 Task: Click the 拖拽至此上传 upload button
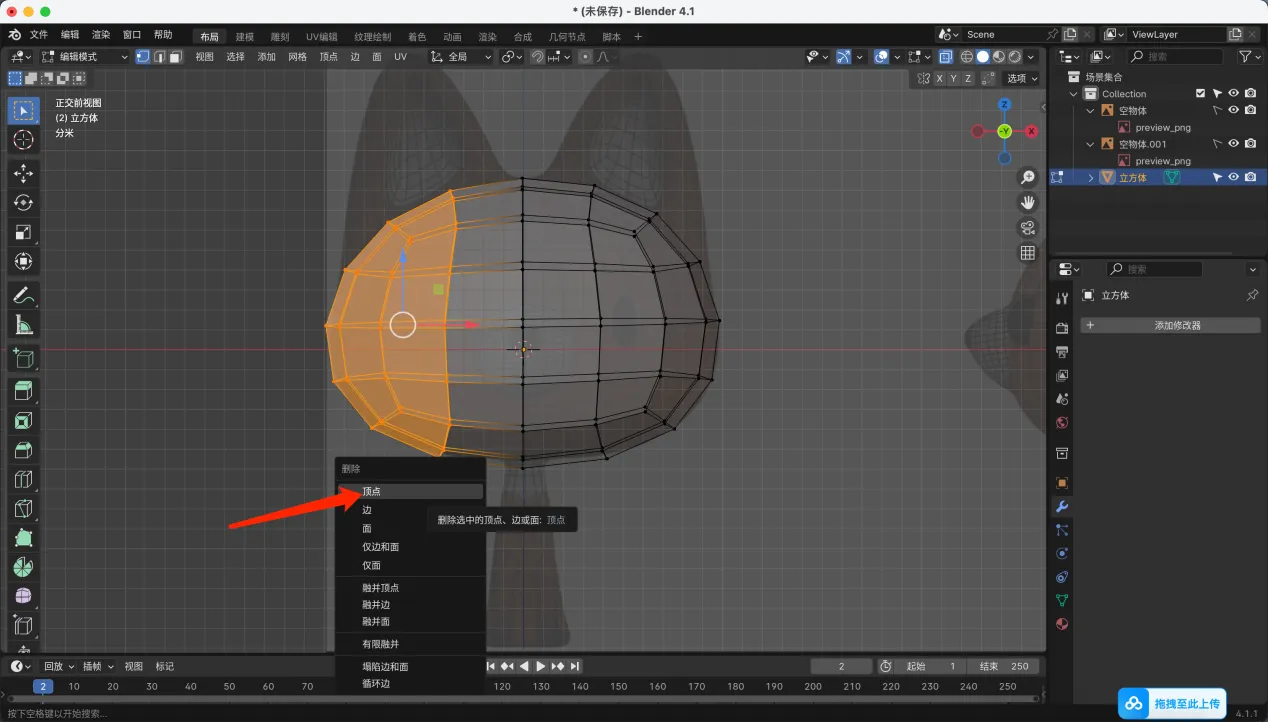click(x=1174, y=703)
